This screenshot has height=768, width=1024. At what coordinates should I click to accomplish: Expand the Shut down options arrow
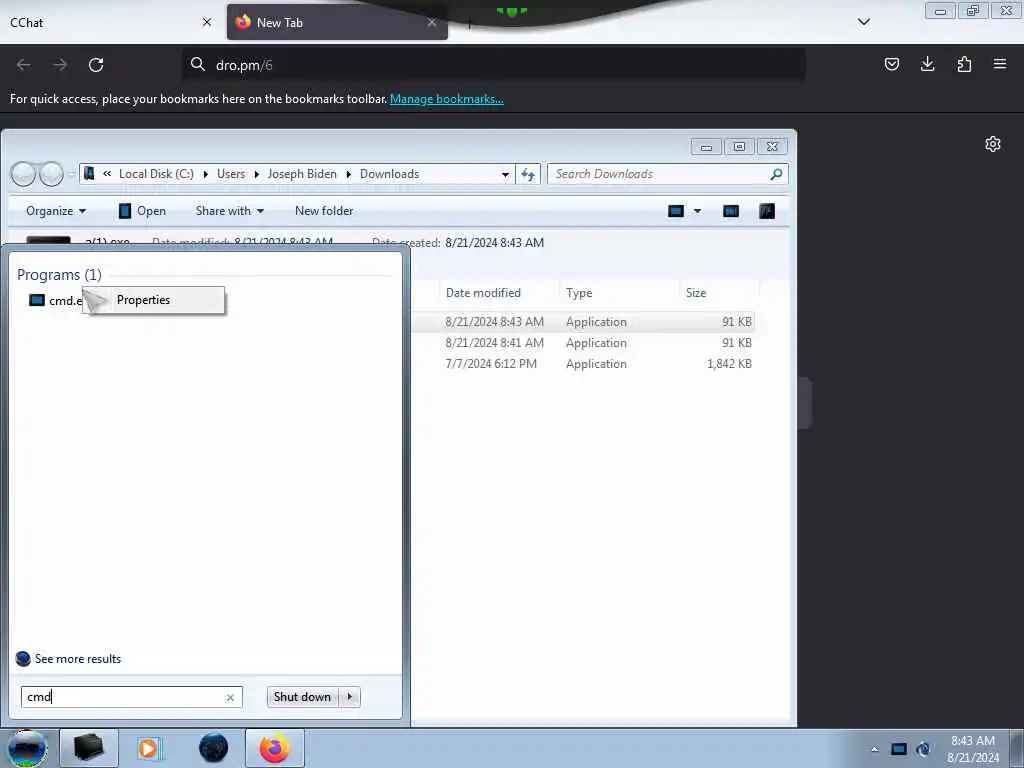[x=350, y=697]
